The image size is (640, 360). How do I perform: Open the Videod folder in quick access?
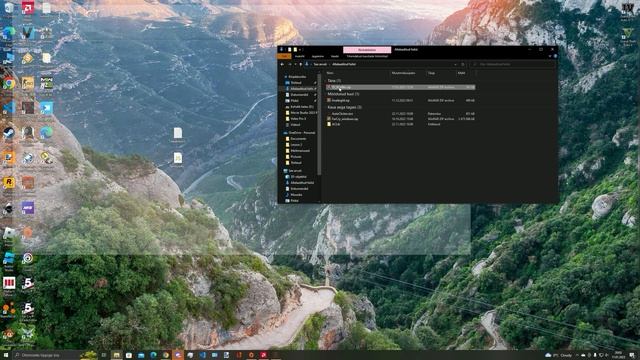(295, 124)
